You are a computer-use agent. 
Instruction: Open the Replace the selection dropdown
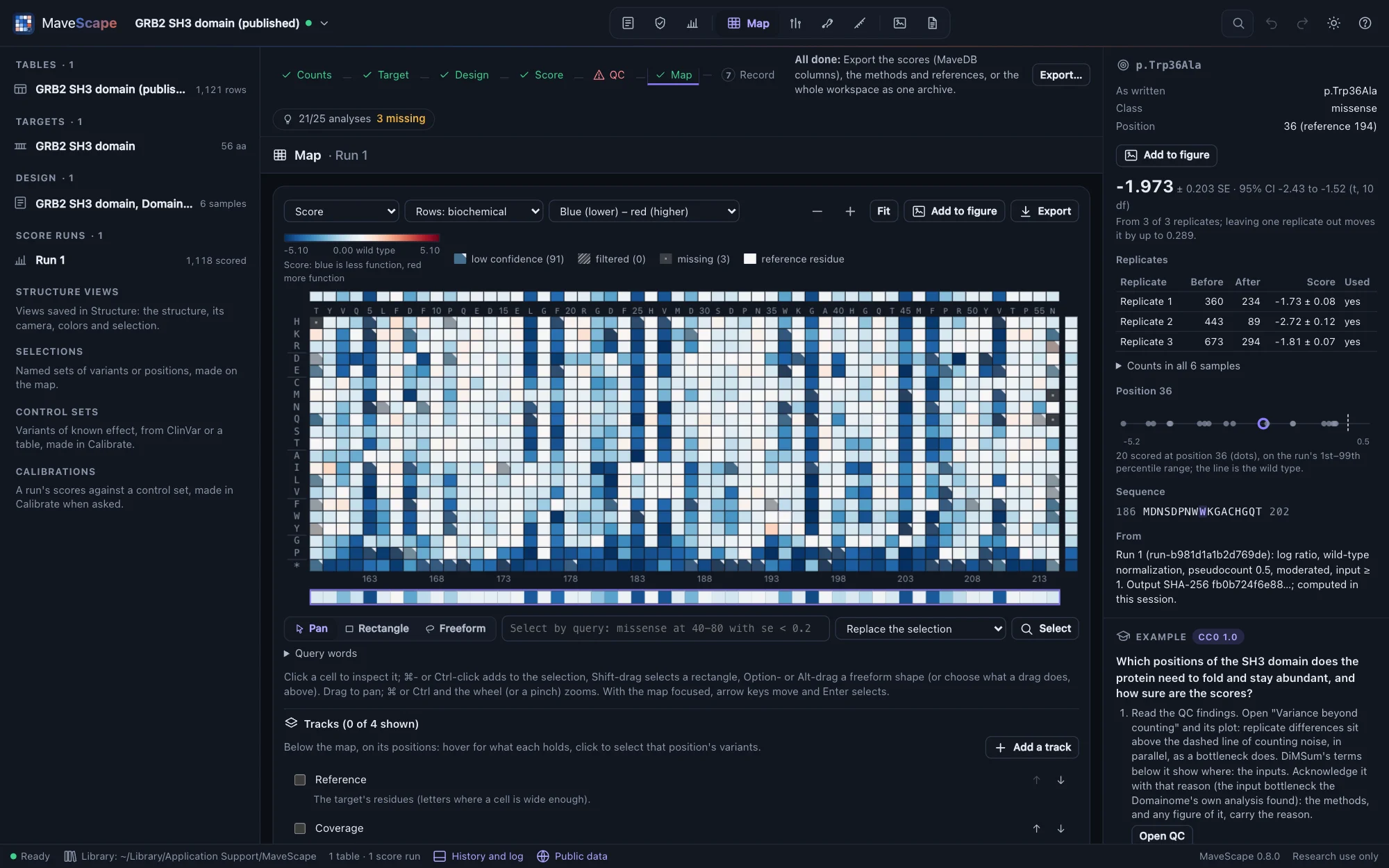(920, 628)
